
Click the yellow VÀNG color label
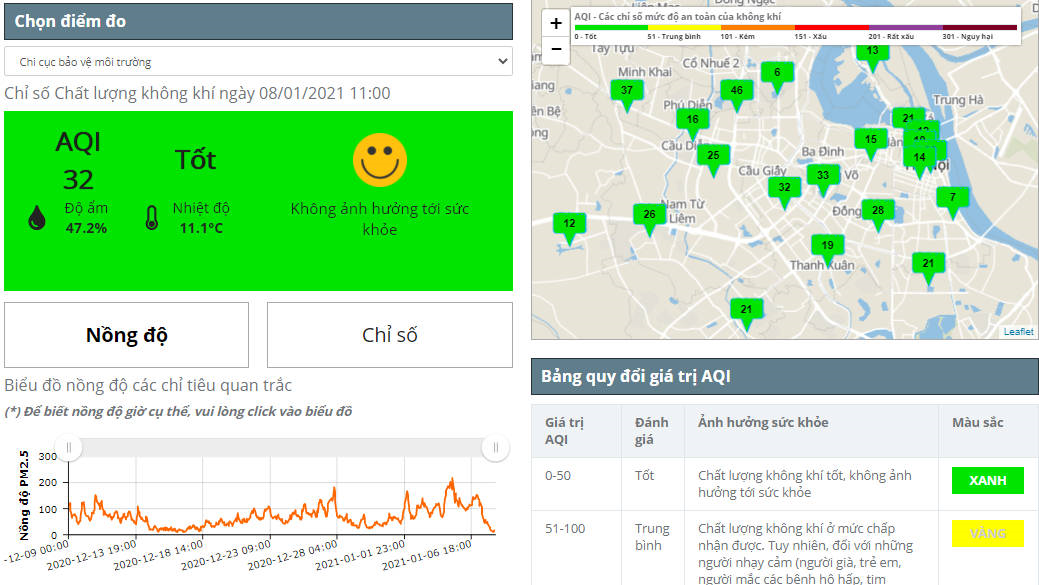pos(987,533)
